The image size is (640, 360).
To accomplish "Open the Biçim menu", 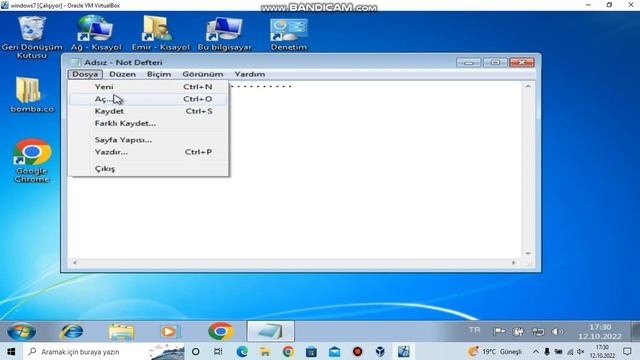I will pos(159,74).
